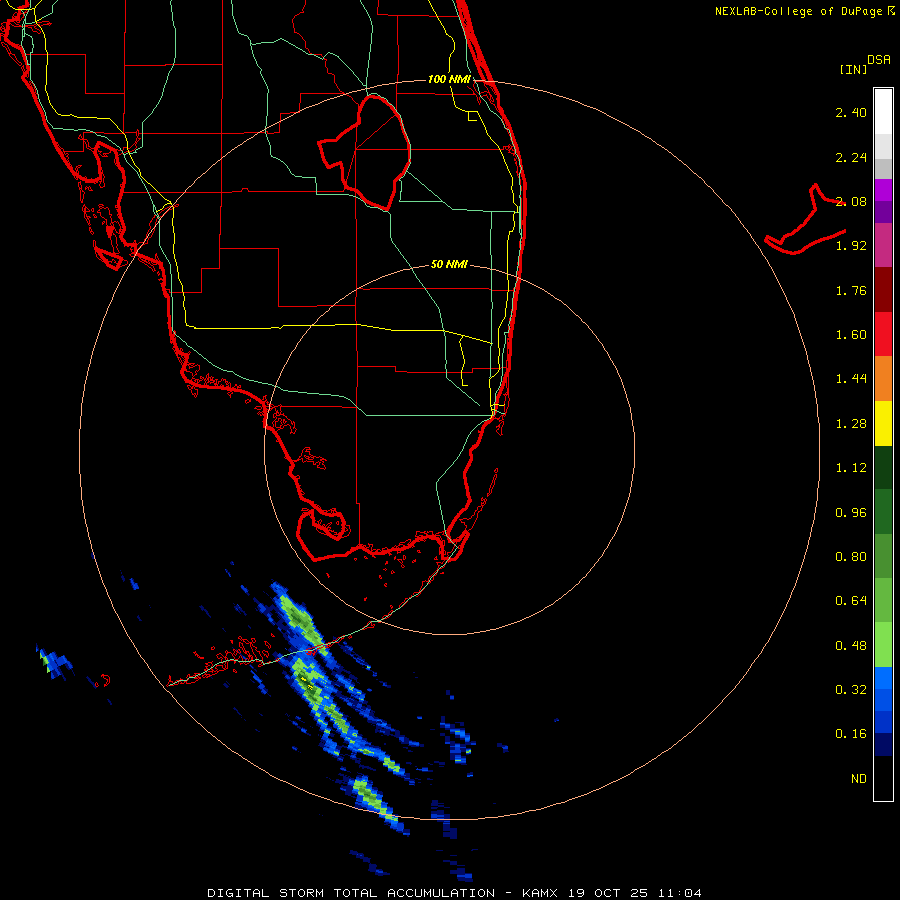Select the 2.40 legend value
Image resolution: width=900 pixels, height=900 pixels.
(x=851, y=112)
